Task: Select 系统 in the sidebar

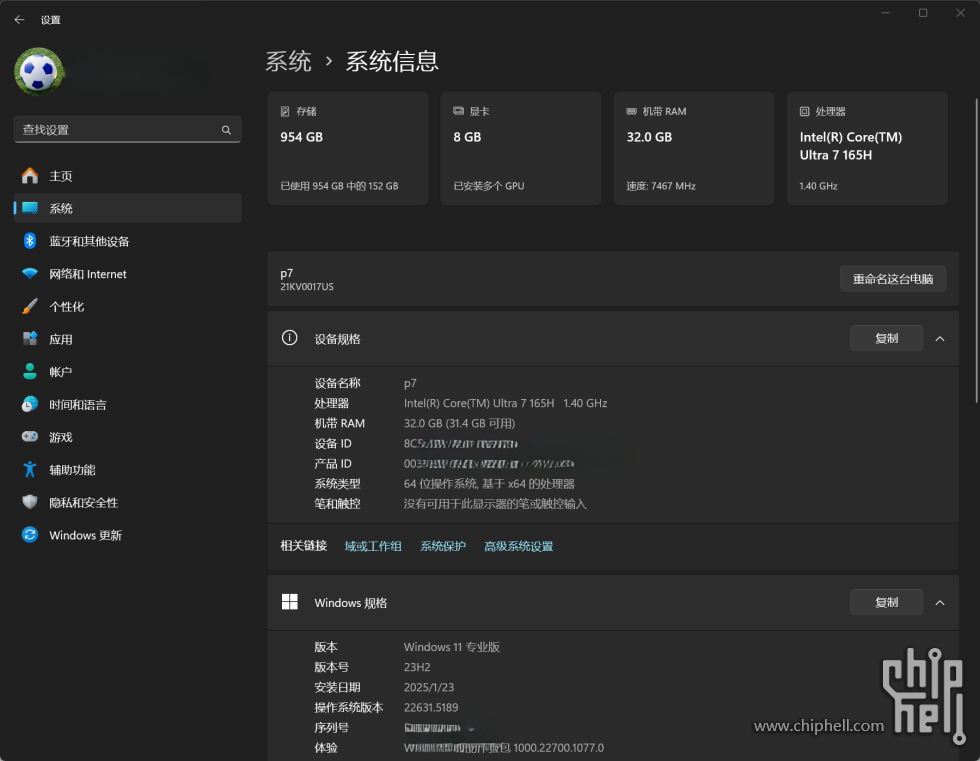Action: (128, 208)
